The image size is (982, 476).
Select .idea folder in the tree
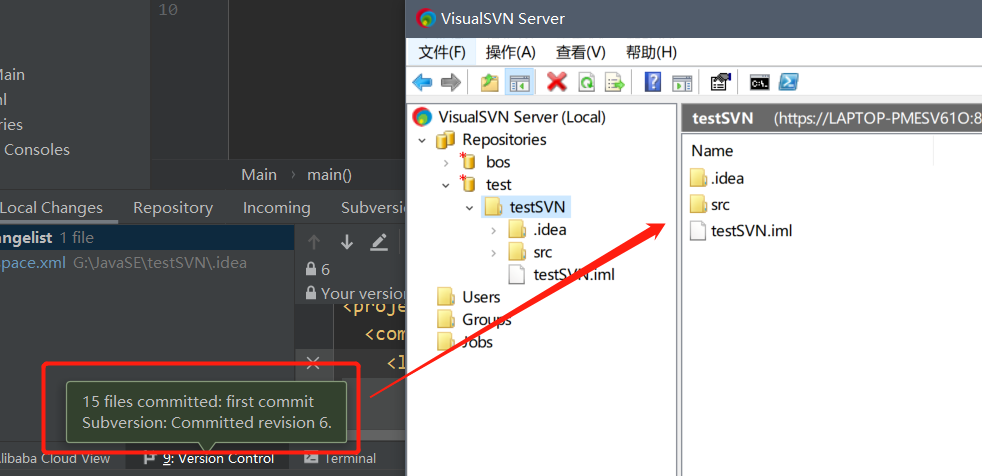(549, 230)
